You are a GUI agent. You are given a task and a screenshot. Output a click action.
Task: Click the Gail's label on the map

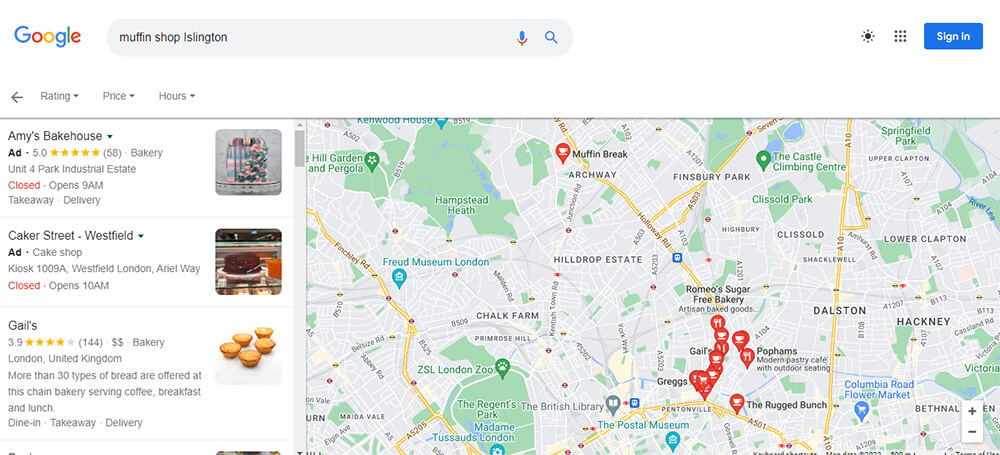pyautogui.click(x=700, y=351)
